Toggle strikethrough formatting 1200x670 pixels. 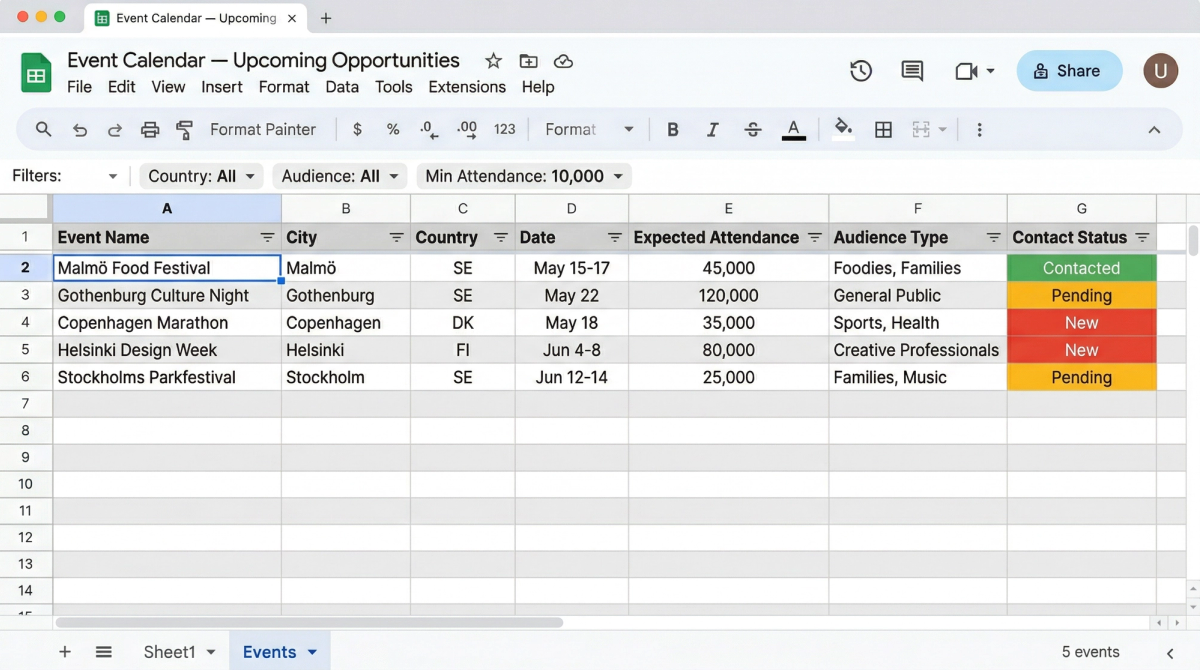(x=753, y=129)
